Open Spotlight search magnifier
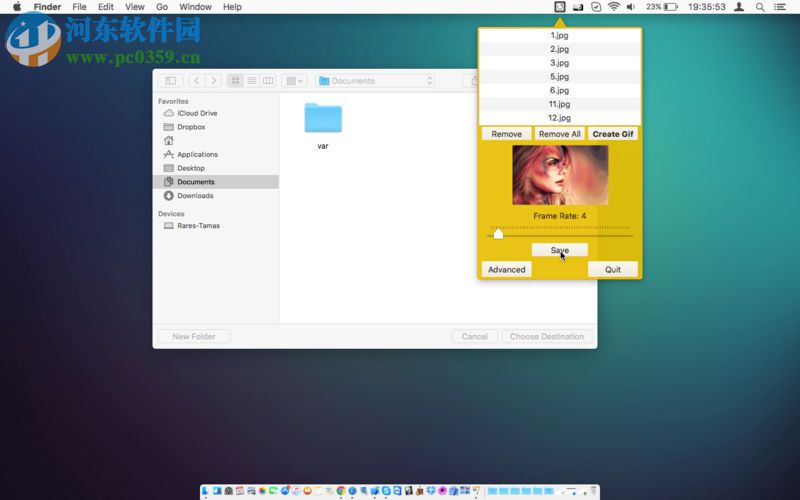This screenshot has height=500, width=800. point(760,7)
